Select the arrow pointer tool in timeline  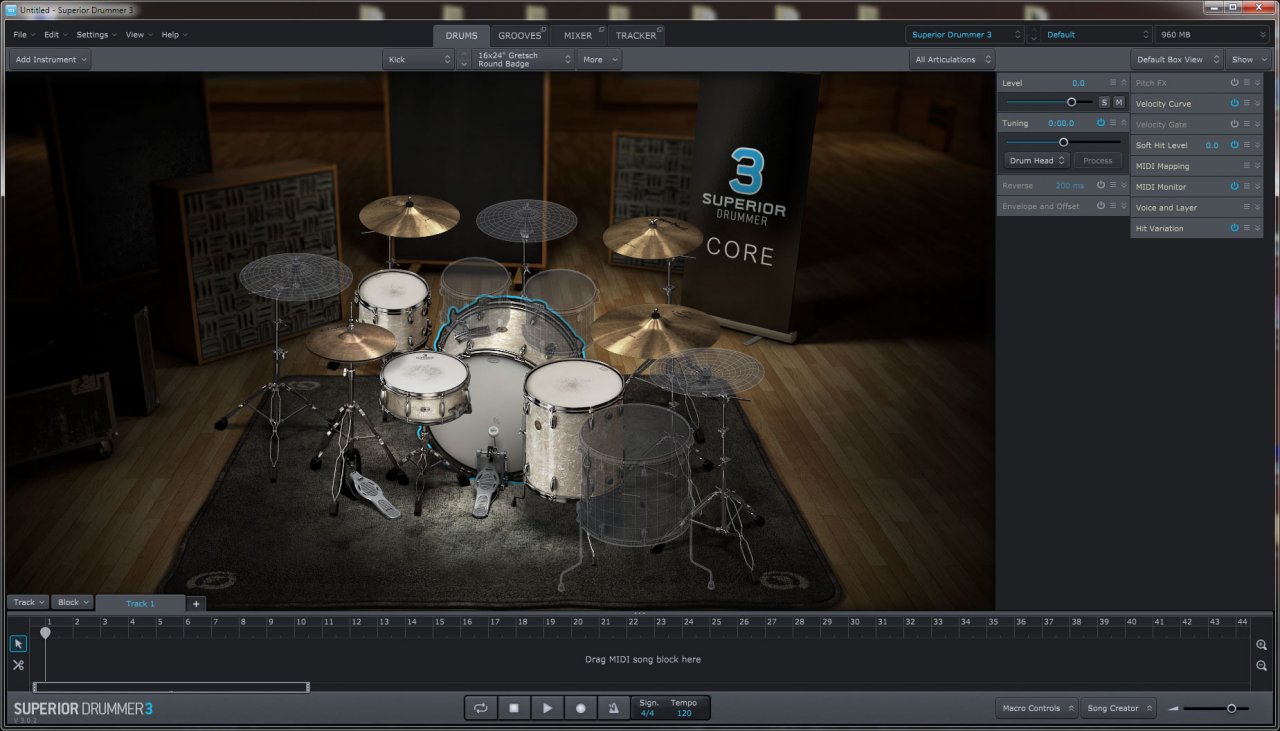18,643
